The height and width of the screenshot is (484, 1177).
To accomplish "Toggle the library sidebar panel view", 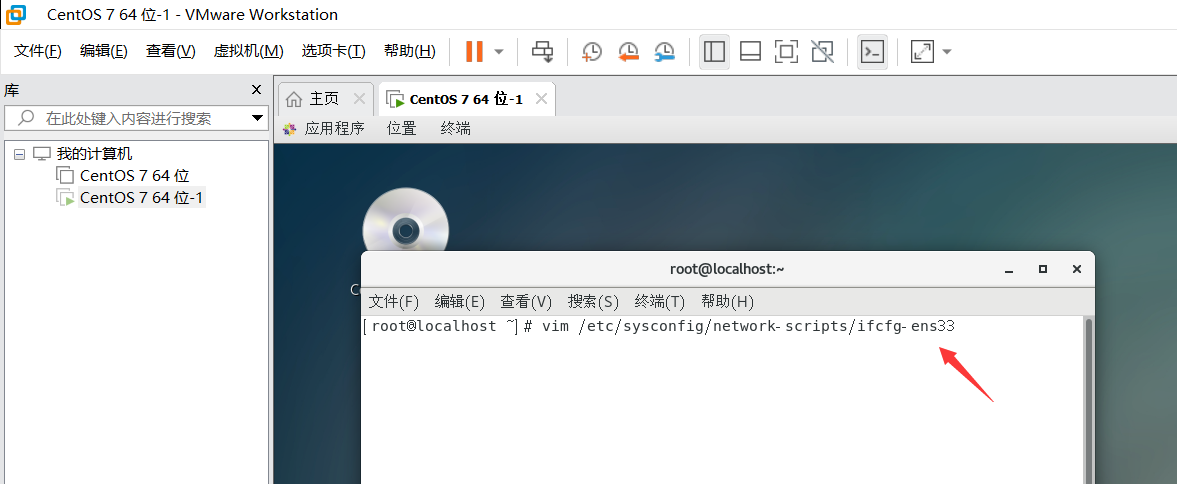I will pos(714,51).
